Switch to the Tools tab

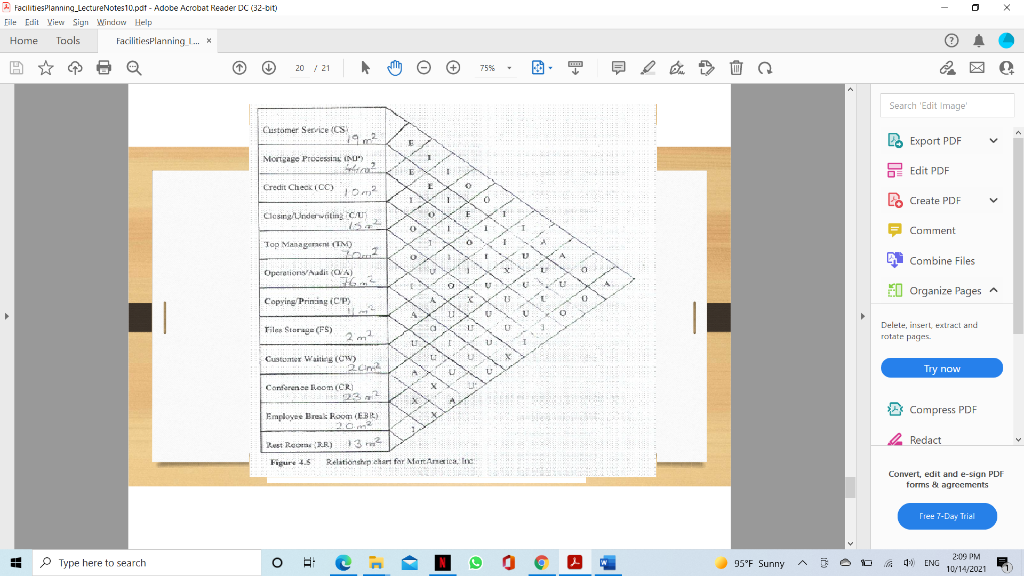tap(67, 40)
